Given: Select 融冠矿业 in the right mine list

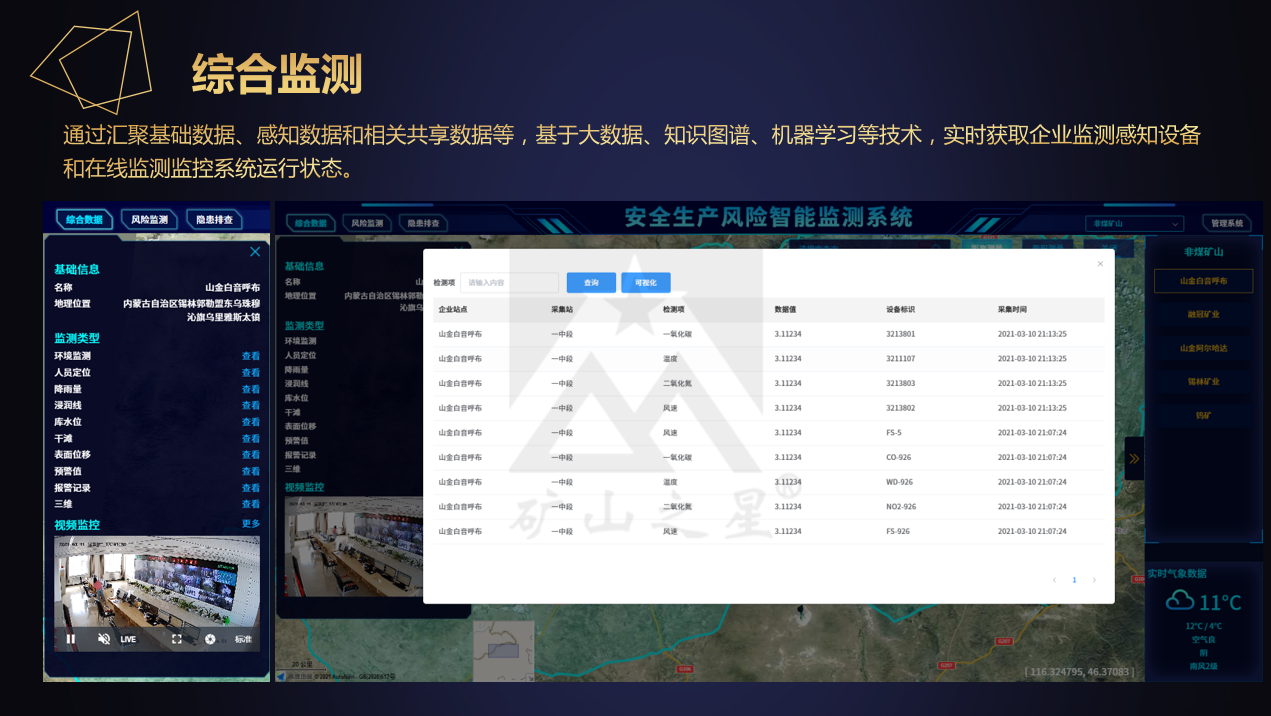Looking at the screenshot, I should click(x=1203, y=314).
